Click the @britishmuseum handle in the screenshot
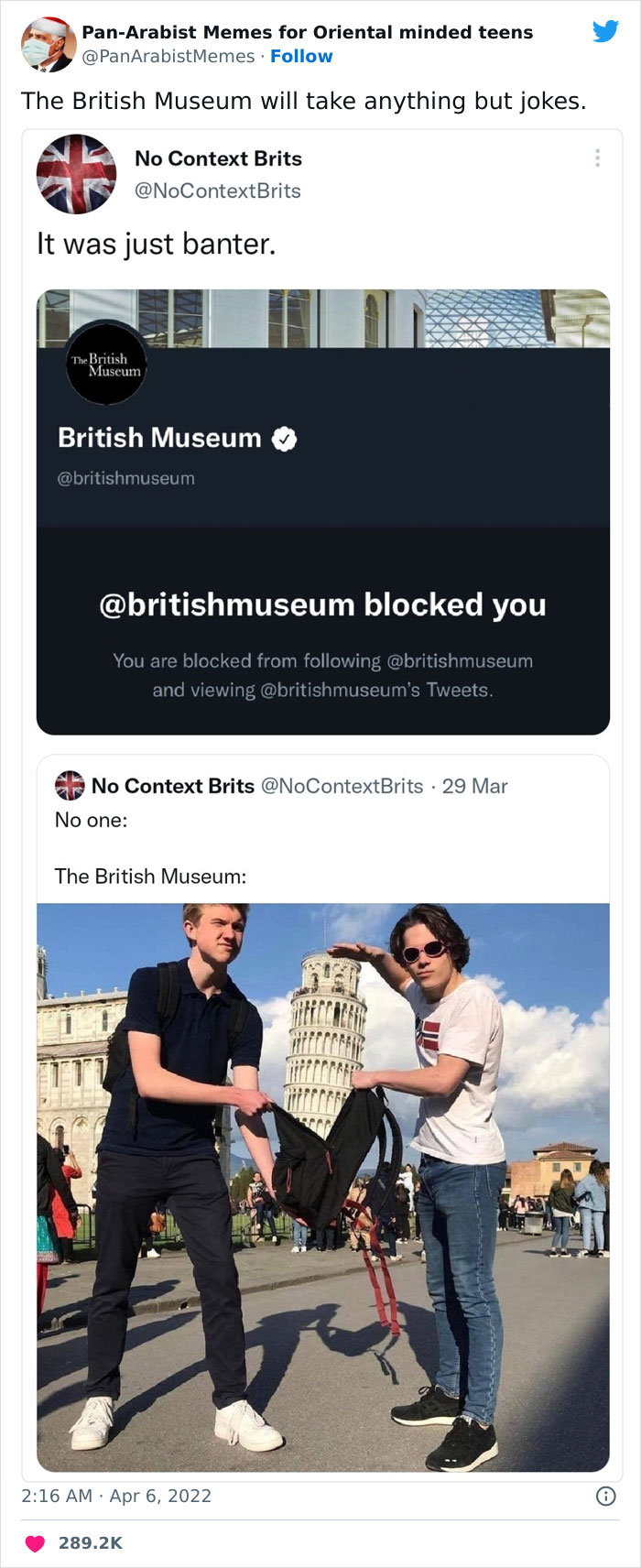 (128, 477)
